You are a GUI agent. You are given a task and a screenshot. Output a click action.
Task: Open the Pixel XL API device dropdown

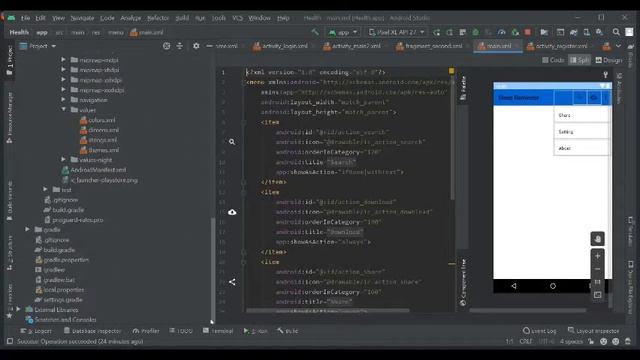tap(397, 32)
